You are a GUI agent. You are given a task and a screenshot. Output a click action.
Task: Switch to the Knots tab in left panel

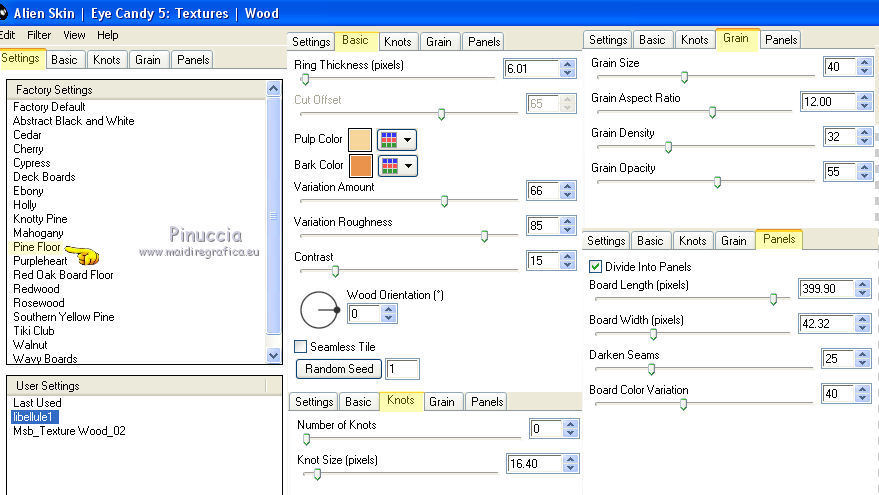107,59
